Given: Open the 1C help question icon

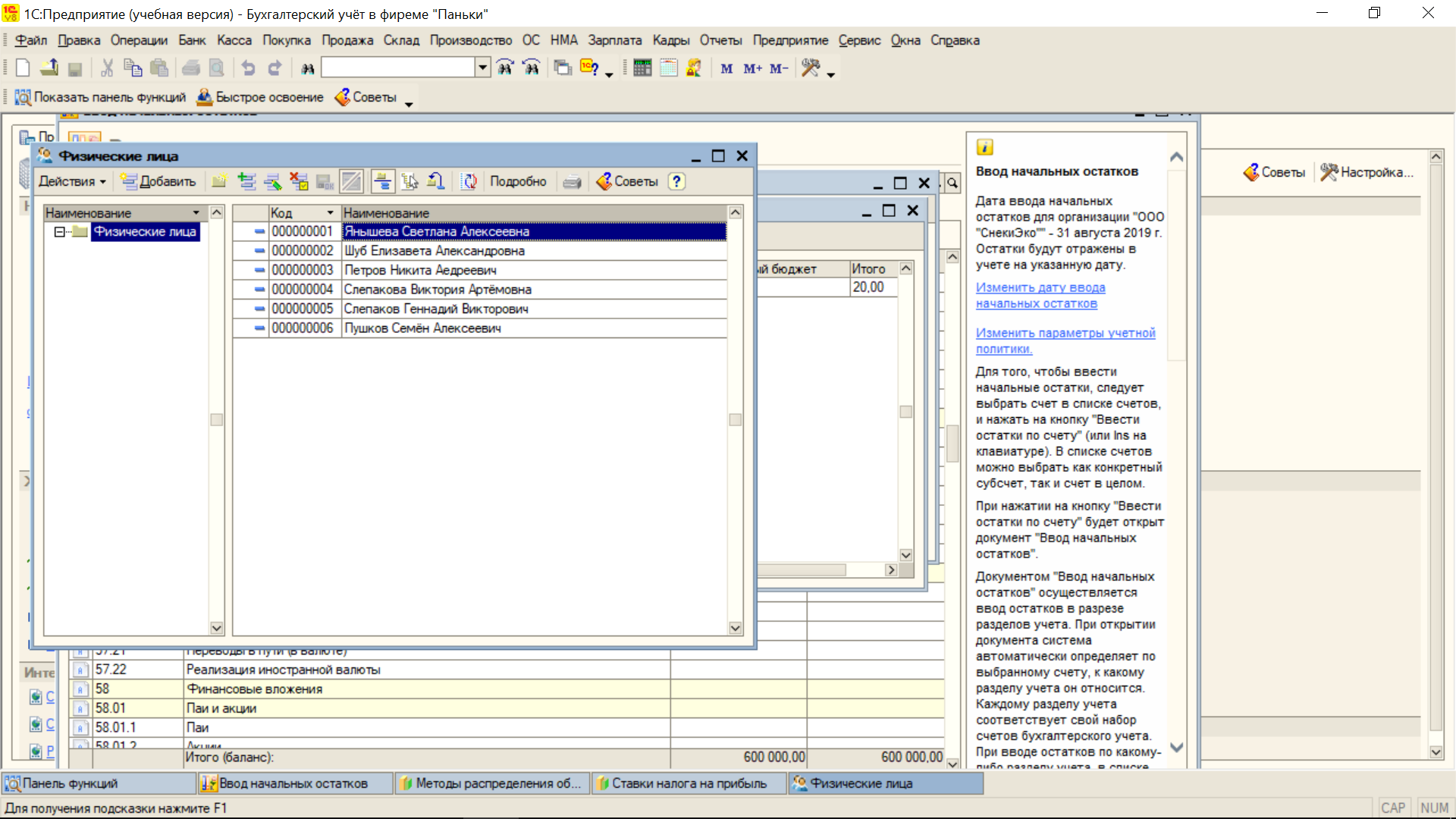Looking at the screenshot, I should tap(589, 68).
